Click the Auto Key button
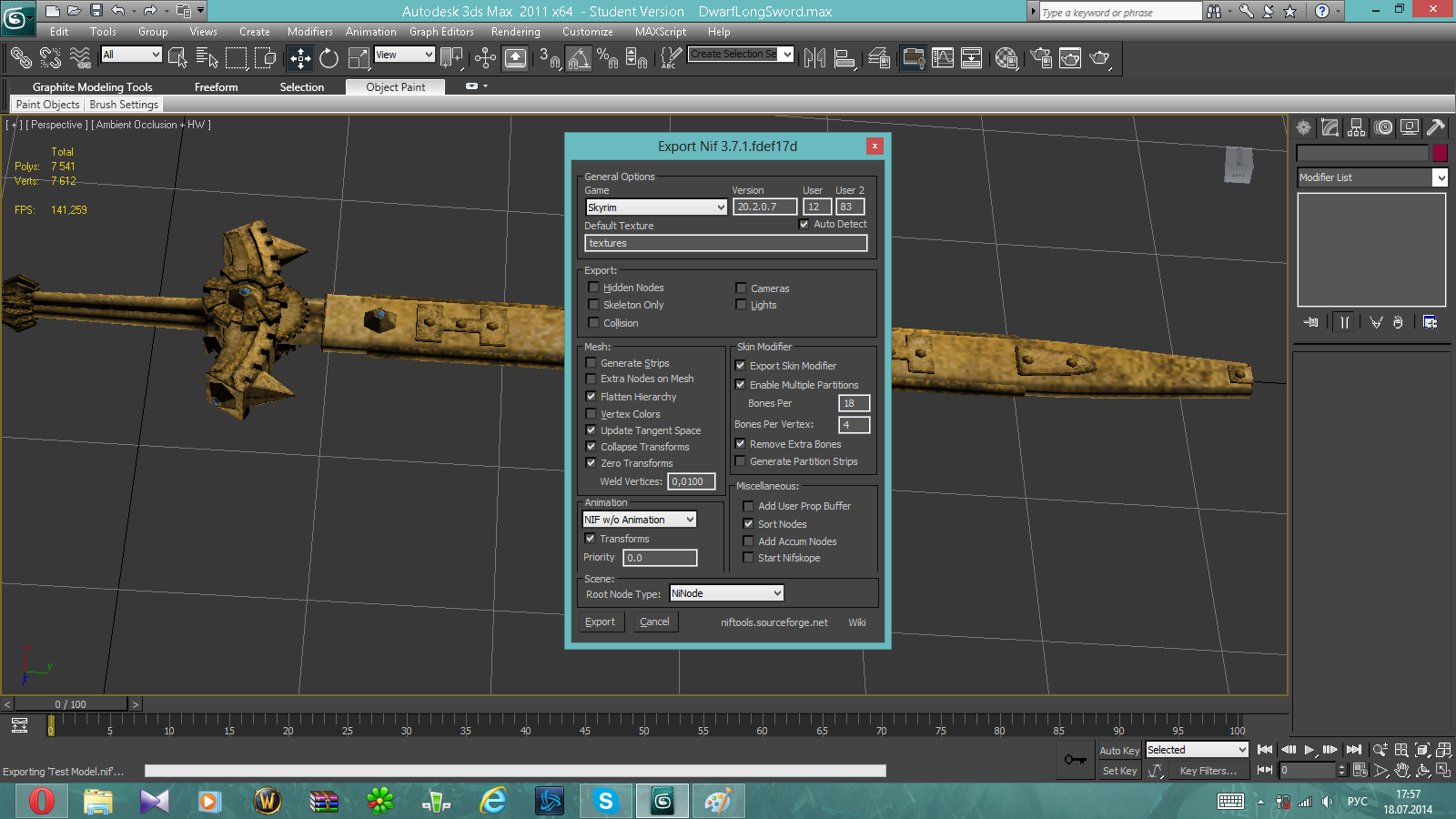Viewport: 1456px width, 819px height. point(1119,751)
